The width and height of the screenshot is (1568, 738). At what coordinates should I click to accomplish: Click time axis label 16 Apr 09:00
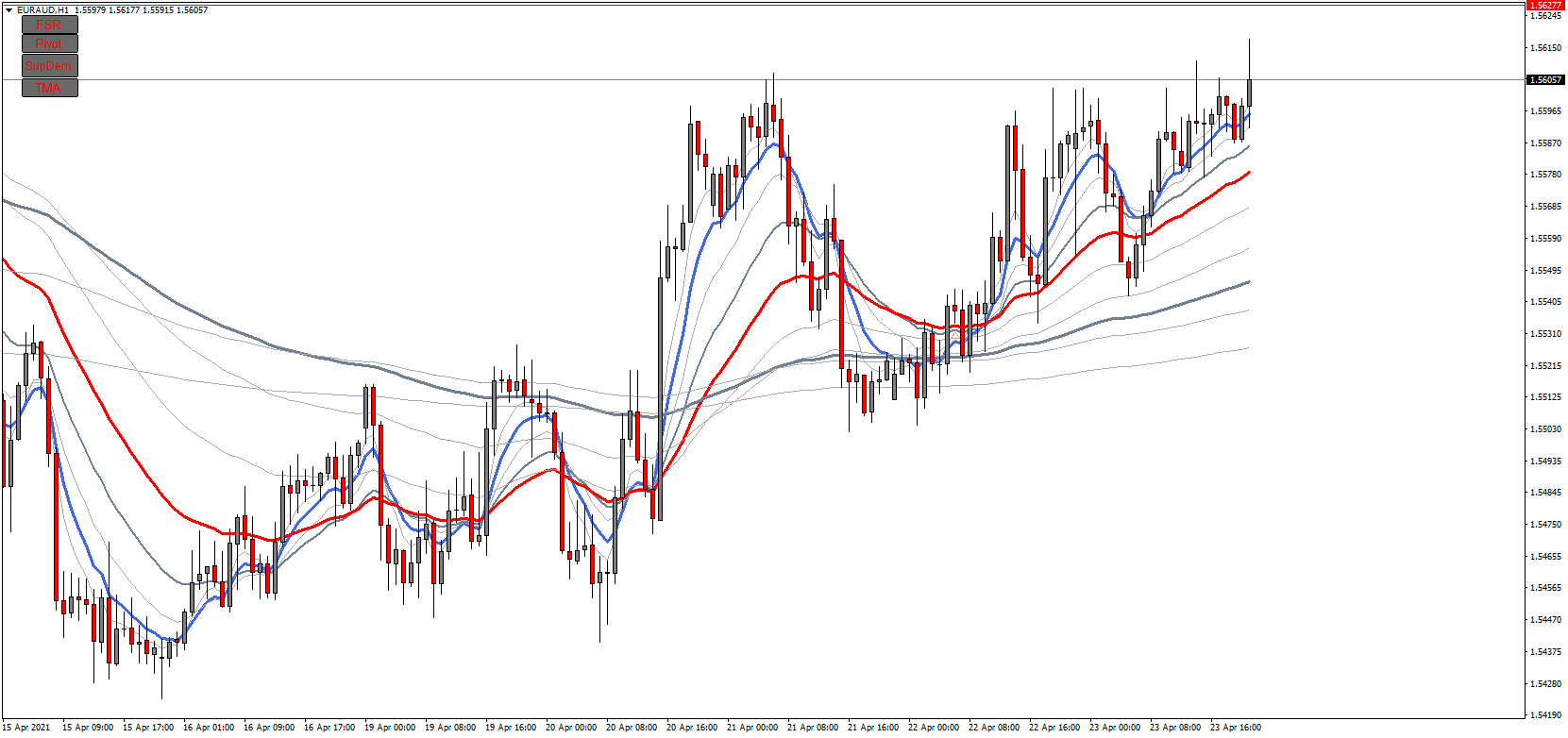point(269,728)
